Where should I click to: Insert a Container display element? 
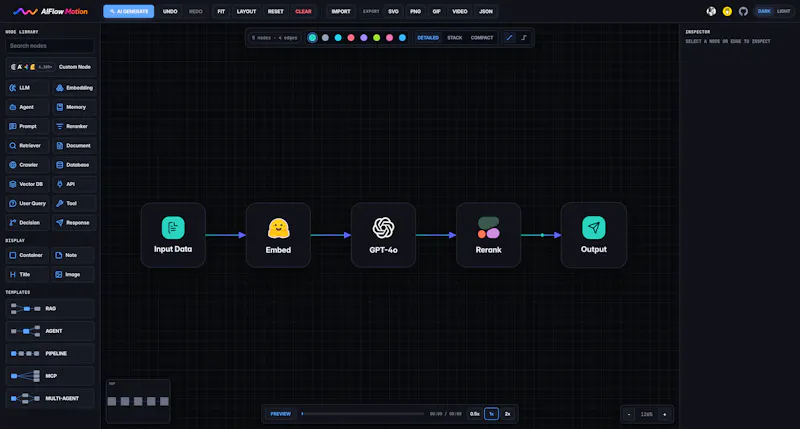(28, 255)
